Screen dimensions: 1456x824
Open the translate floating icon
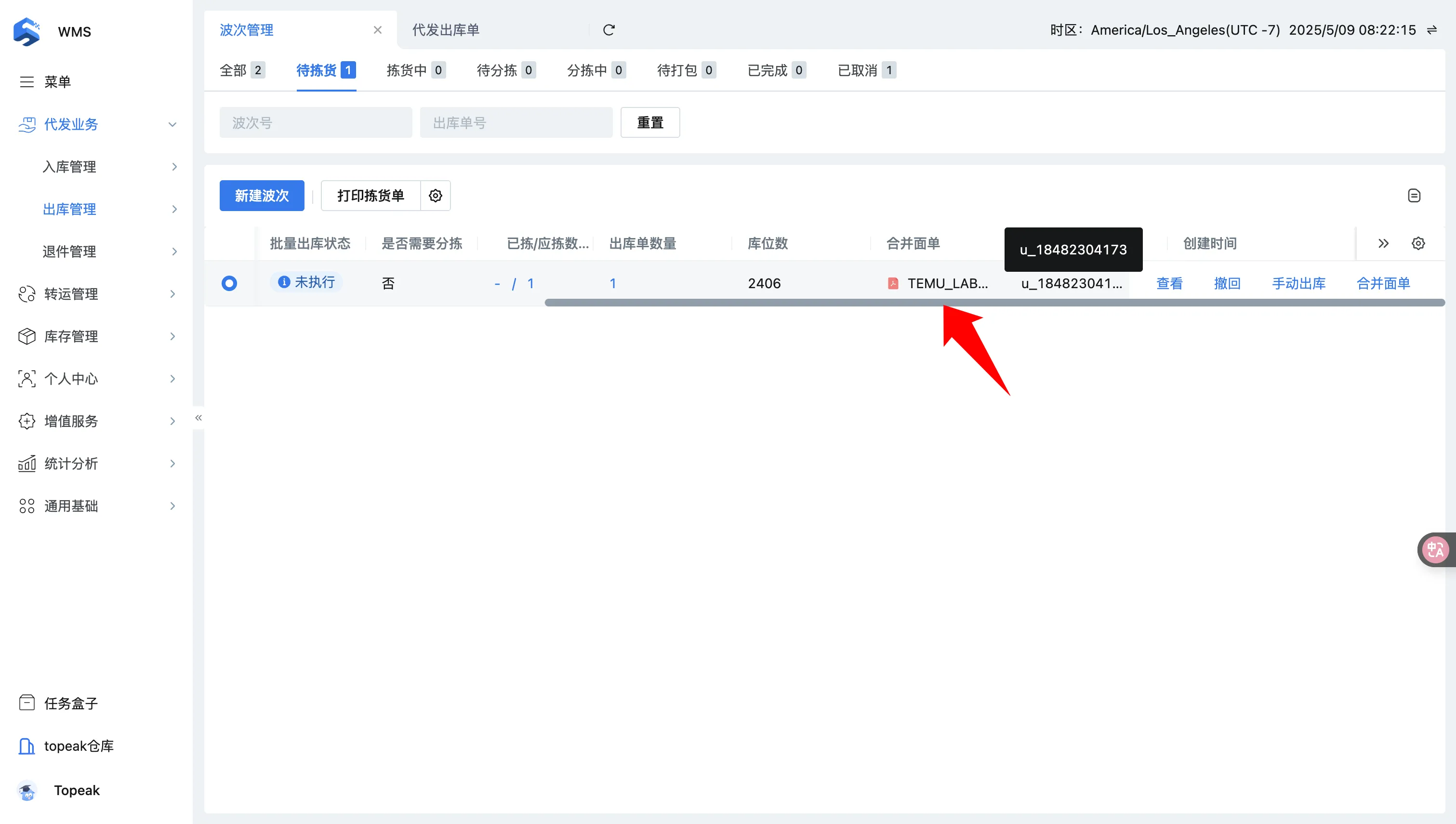click(x=1435, y=549)
